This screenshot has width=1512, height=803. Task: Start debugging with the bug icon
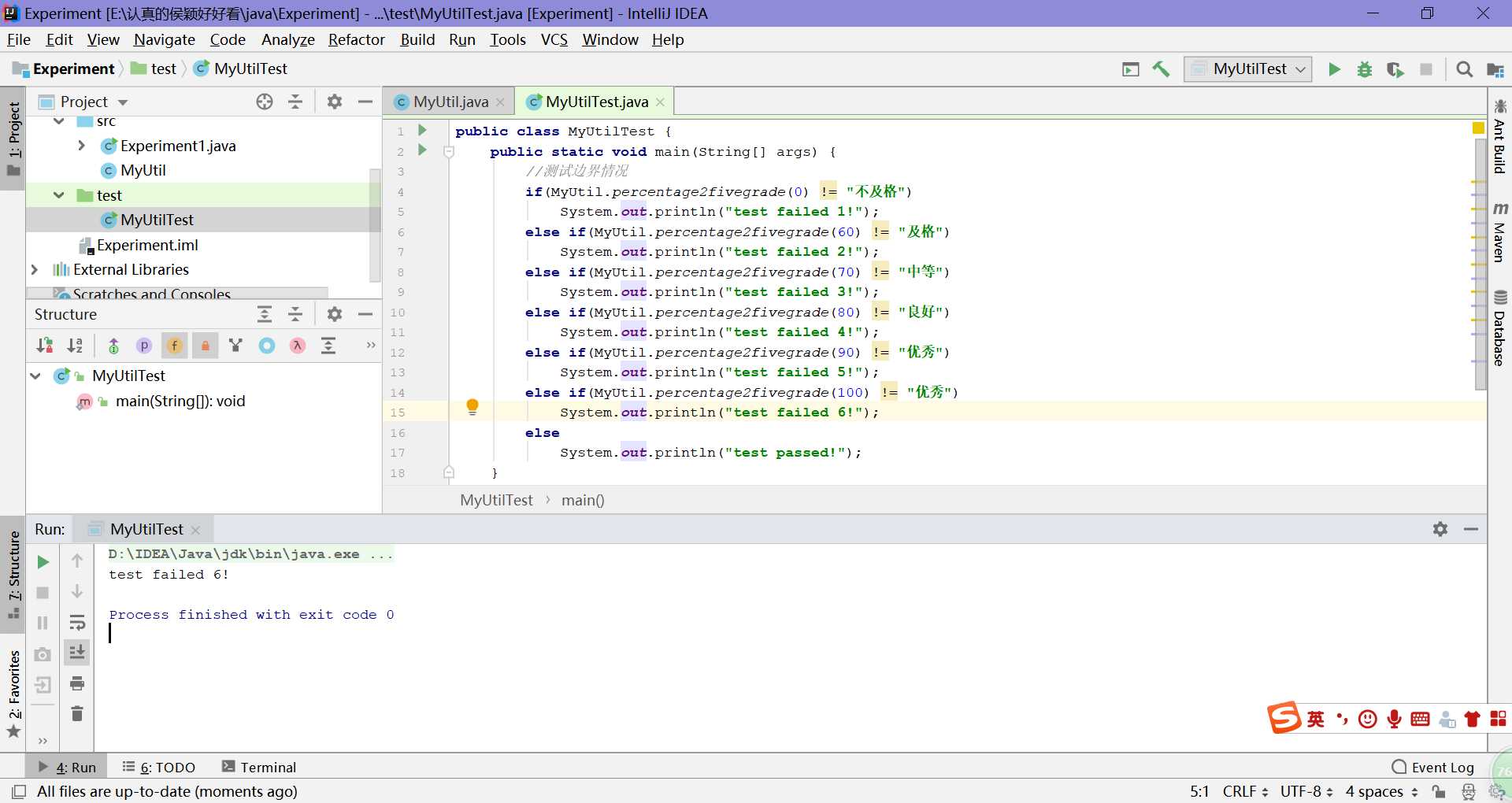pos(1365,69)
